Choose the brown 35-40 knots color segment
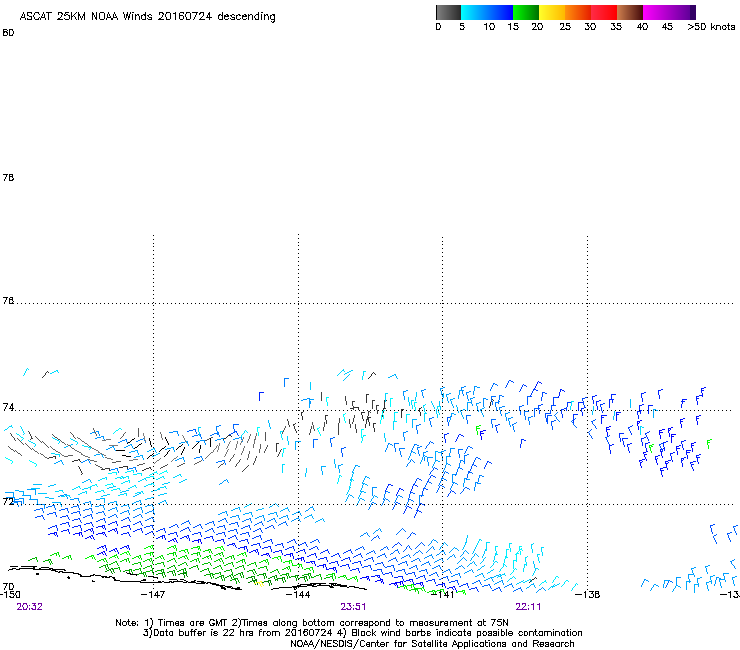 (x=630, y=12)
